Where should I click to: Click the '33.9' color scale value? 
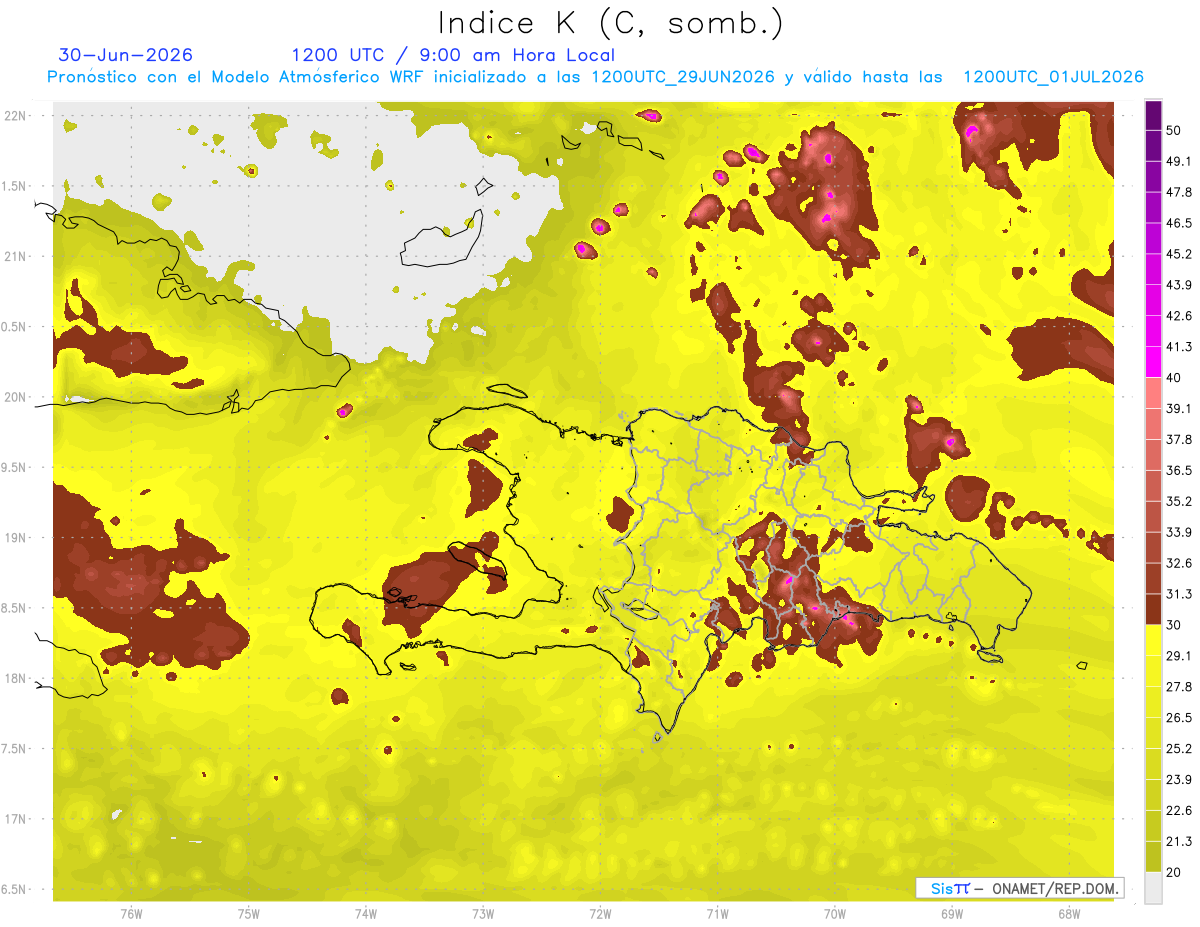[1179, 532]
